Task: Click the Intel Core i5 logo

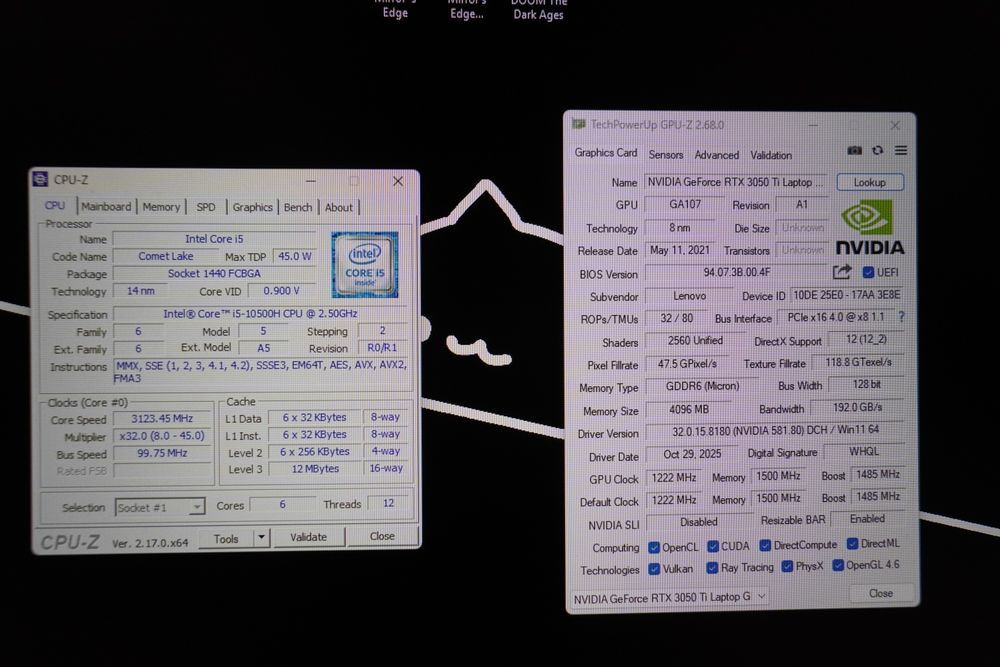Action: click(365, 265)
